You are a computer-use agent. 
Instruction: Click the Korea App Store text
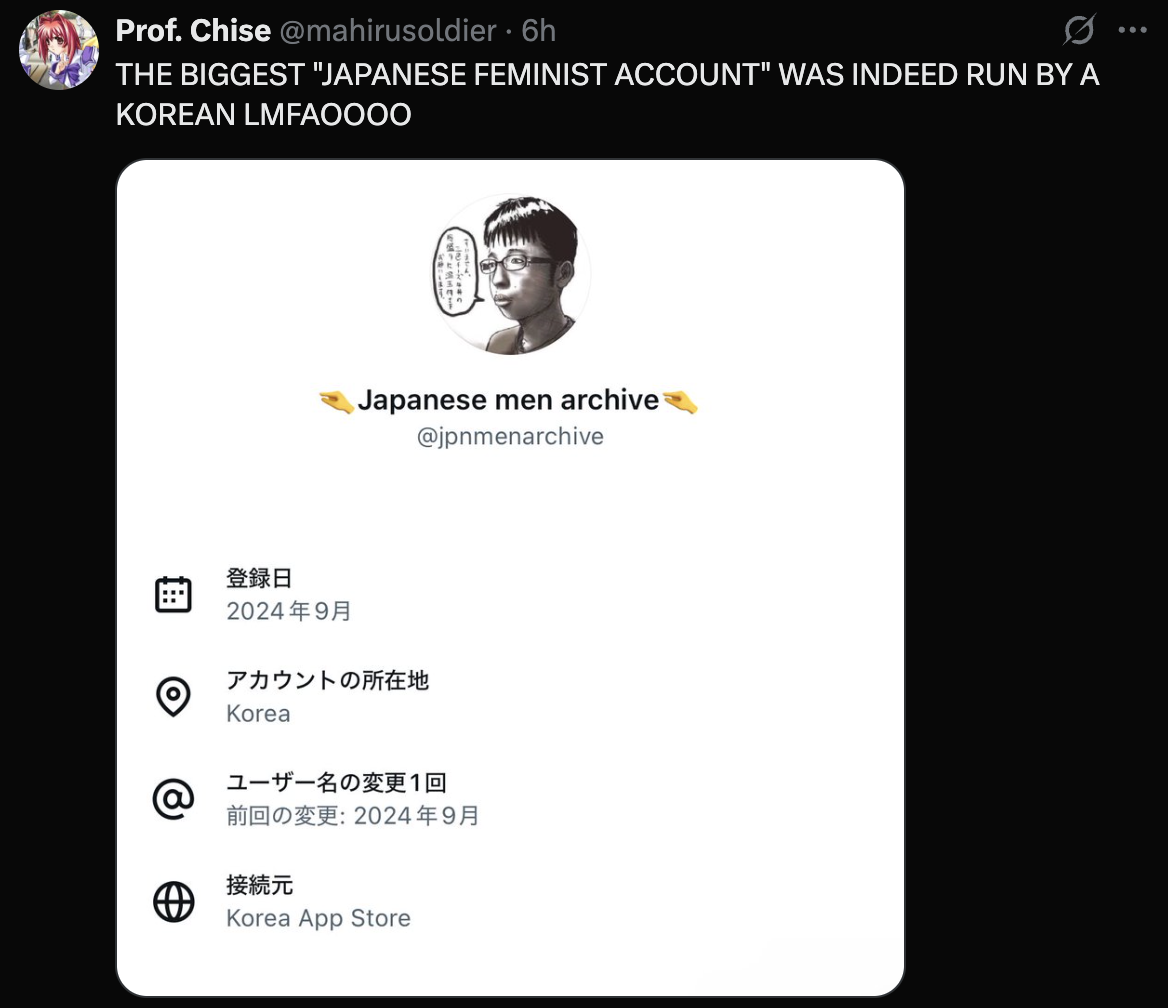click(319, 918)
